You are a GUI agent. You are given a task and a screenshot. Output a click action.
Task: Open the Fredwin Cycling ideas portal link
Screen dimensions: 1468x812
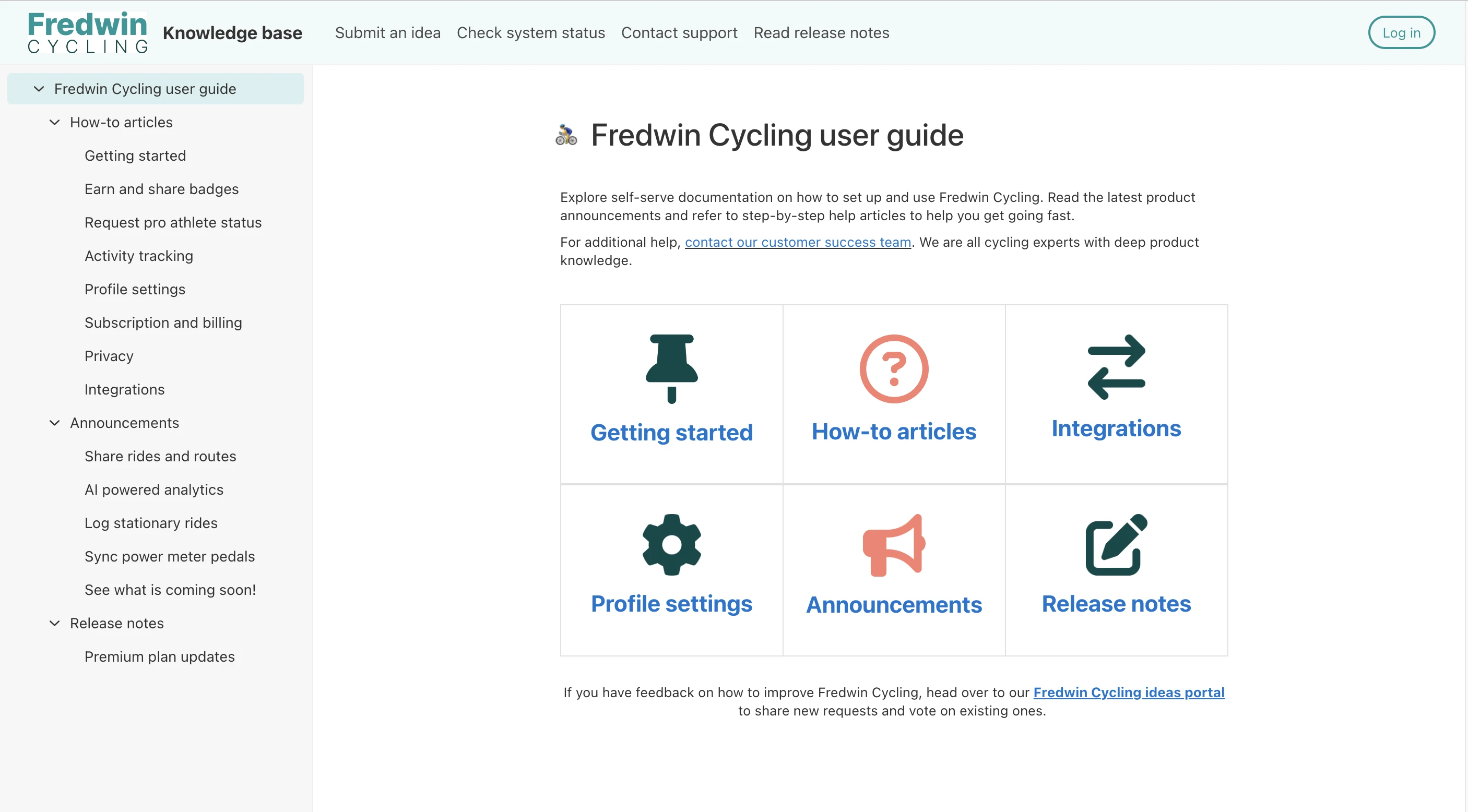click(x=1129, y=692)
